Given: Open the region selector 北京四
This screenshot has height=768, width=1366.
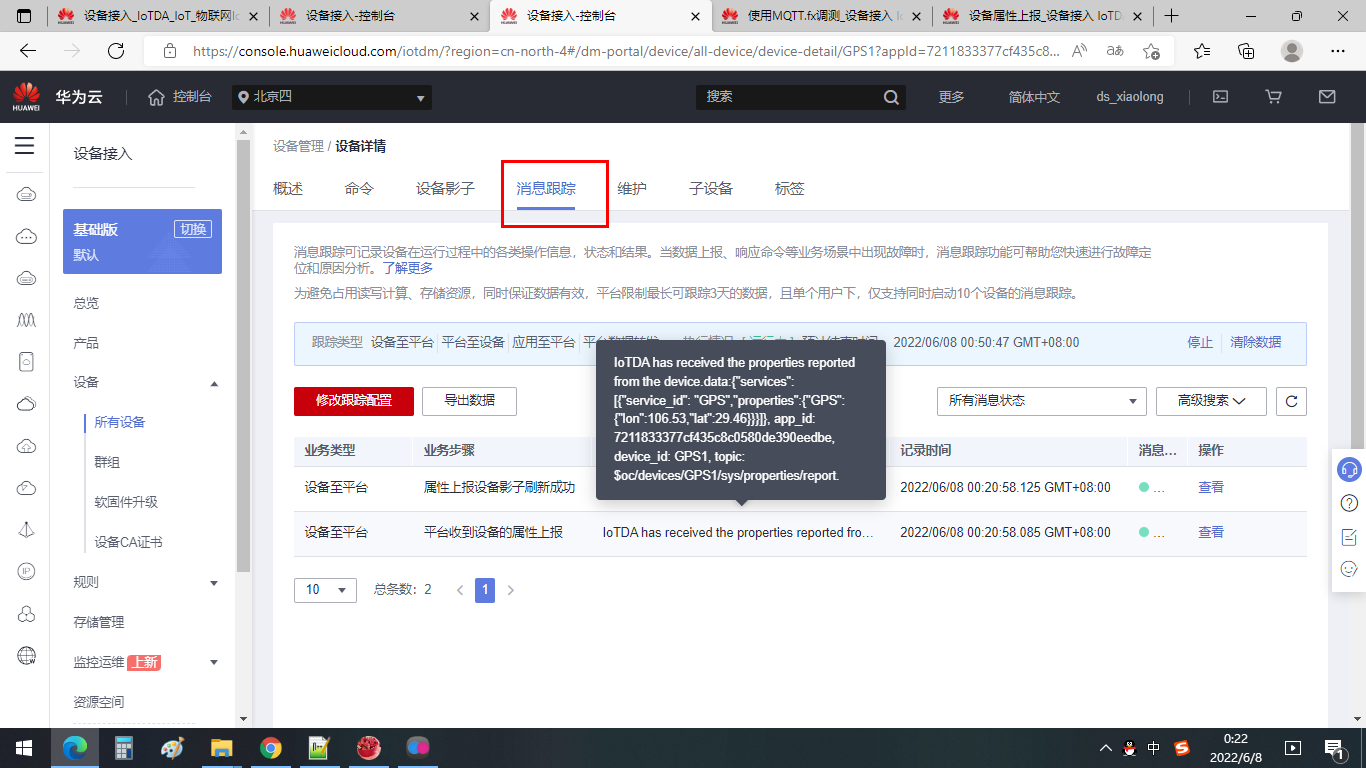Looking at the screenshot, I should coord(332,97).
